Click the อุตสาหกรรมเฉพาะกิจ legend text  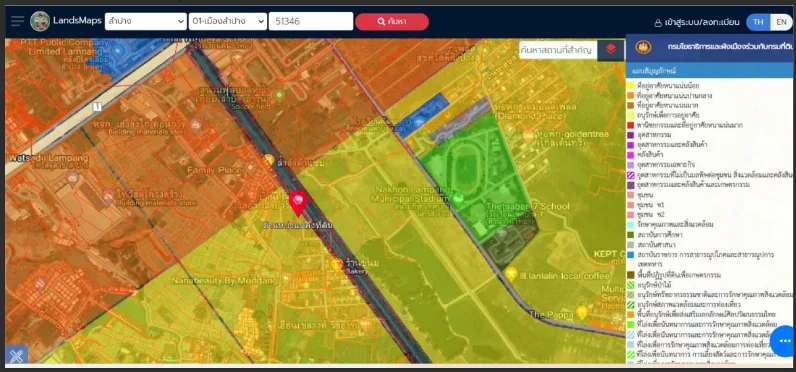coord(666,165)
